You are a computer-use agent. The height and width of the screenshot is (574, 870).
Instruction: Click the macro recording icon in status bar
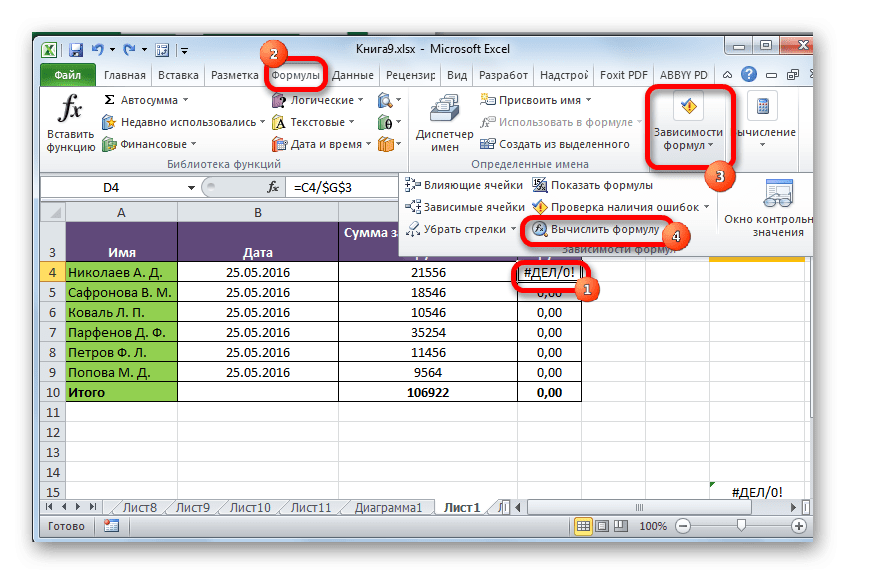coord(112,526)
